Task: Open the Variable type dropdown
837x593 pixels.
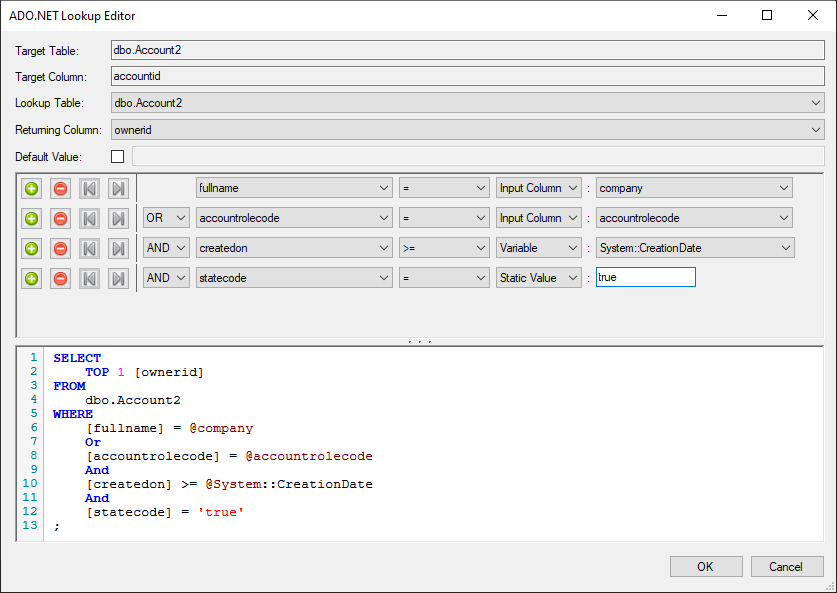Action: (x=539, y=248)
